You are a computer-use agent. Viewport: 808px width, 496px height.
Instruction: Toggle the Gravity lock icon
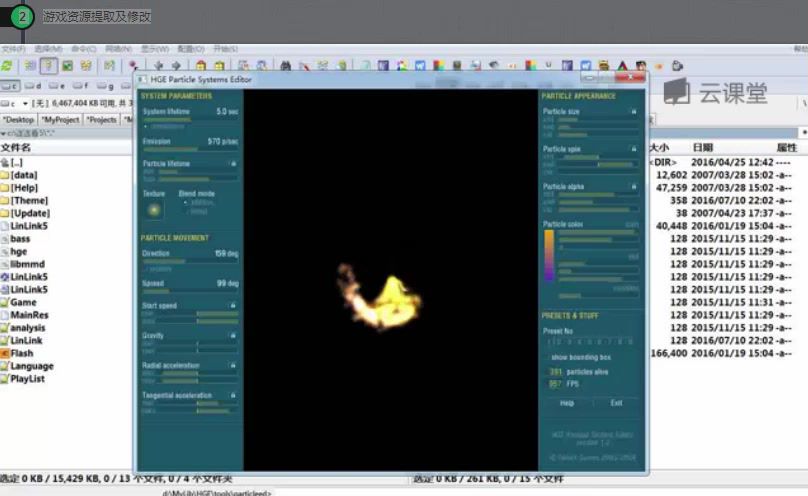(233, 335)
